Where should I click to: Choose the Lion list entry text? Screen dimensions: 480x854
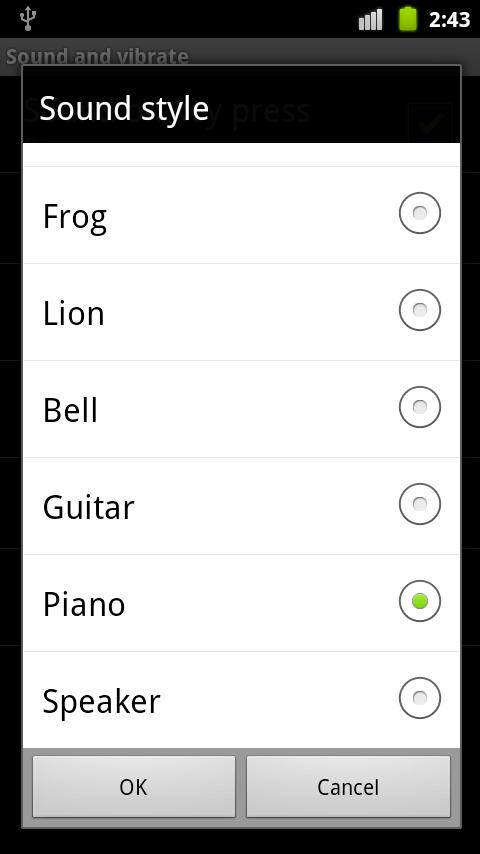(x=74, y=314)
